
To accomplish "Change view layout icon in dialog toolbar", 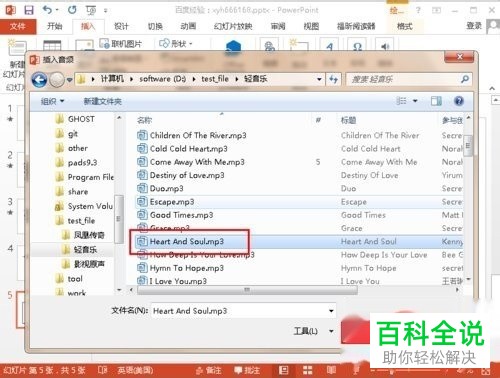I will point(401,101).
